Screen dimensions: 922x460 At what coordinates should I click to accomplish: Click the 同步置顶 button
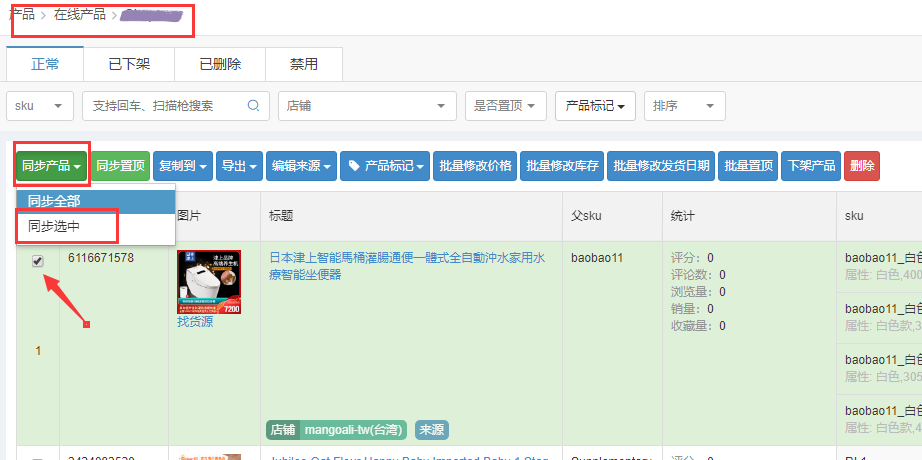pyautogui.click(x=120, y=166)
